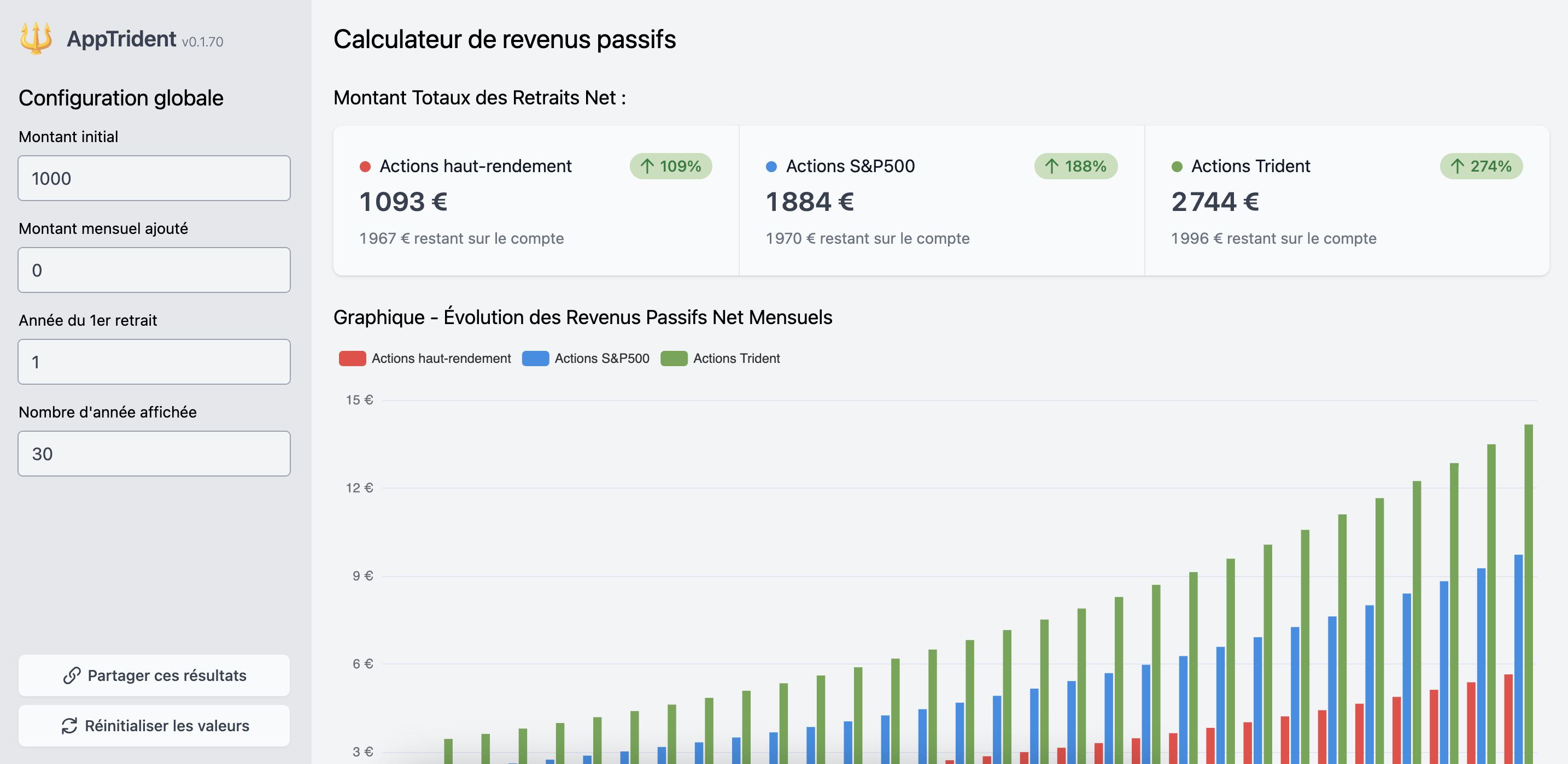
Task: Click the Actions Trident card title
Action: 1251,166
